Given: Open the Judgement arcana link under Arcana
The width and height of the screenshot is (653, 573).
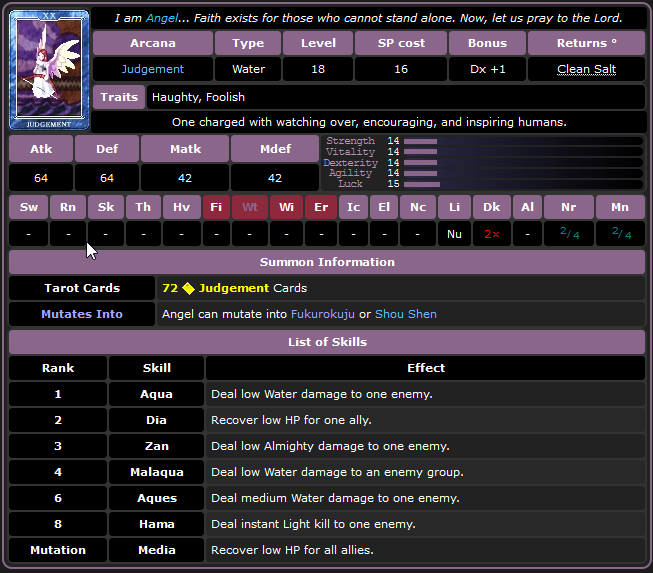Looking at the screenshot, I should click(x=153, y=69).
